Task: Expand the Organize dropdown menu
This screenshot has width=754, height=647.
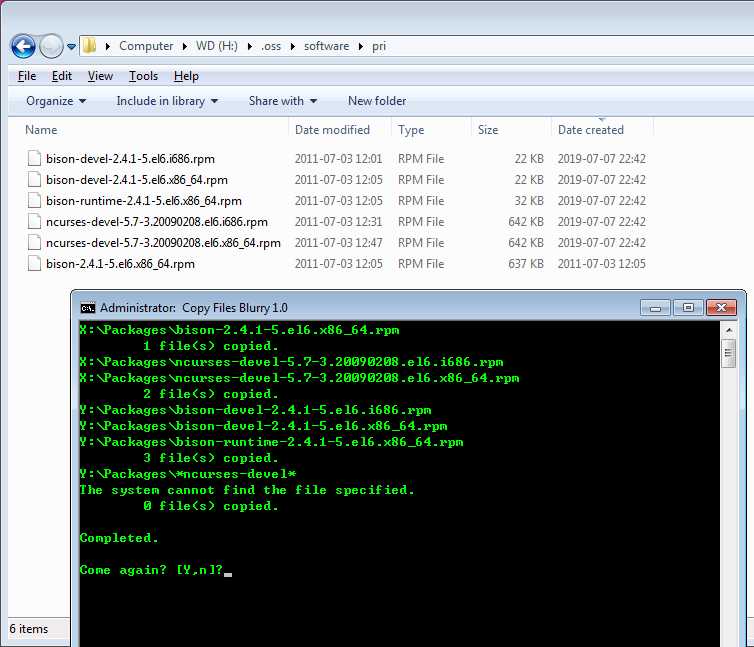Action: pyautogui.click(x=56, y=101)
